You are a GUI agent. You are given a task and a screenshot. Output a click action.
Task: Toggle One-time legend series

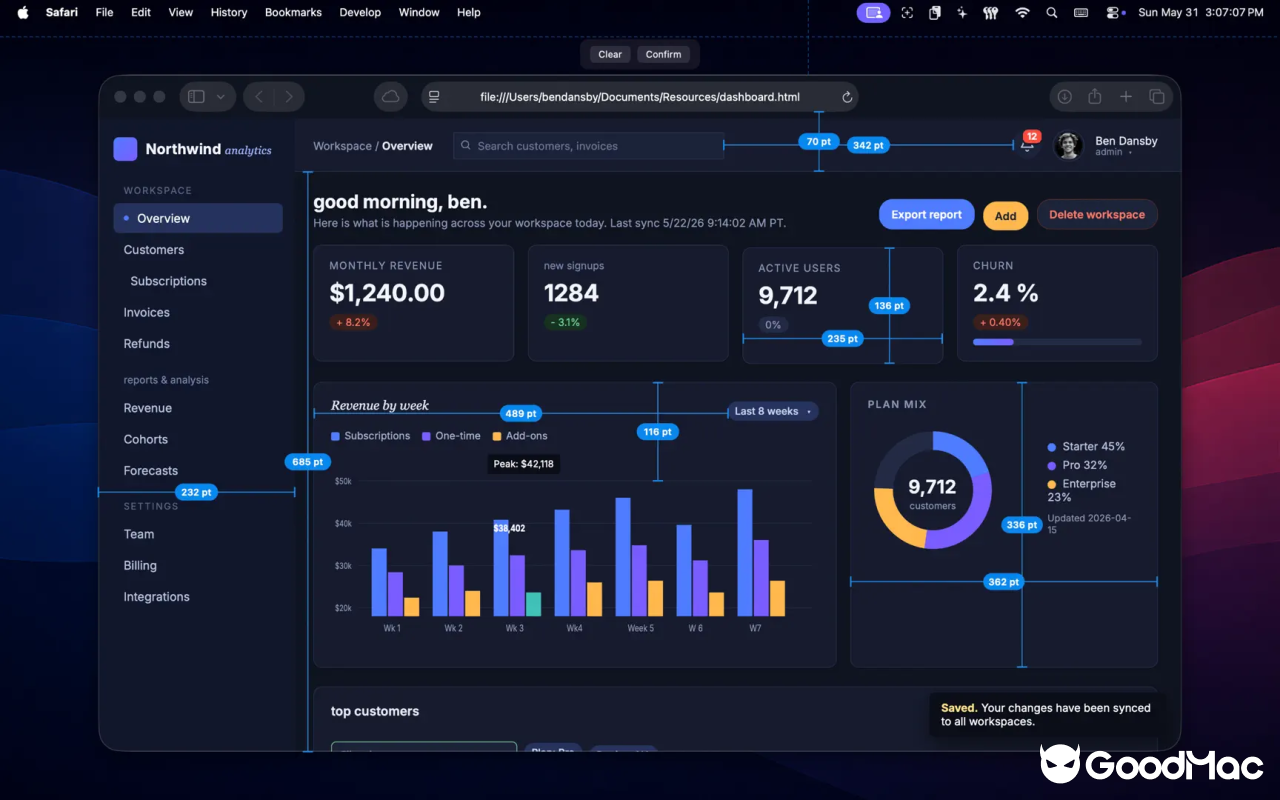[x=451, y=436]
